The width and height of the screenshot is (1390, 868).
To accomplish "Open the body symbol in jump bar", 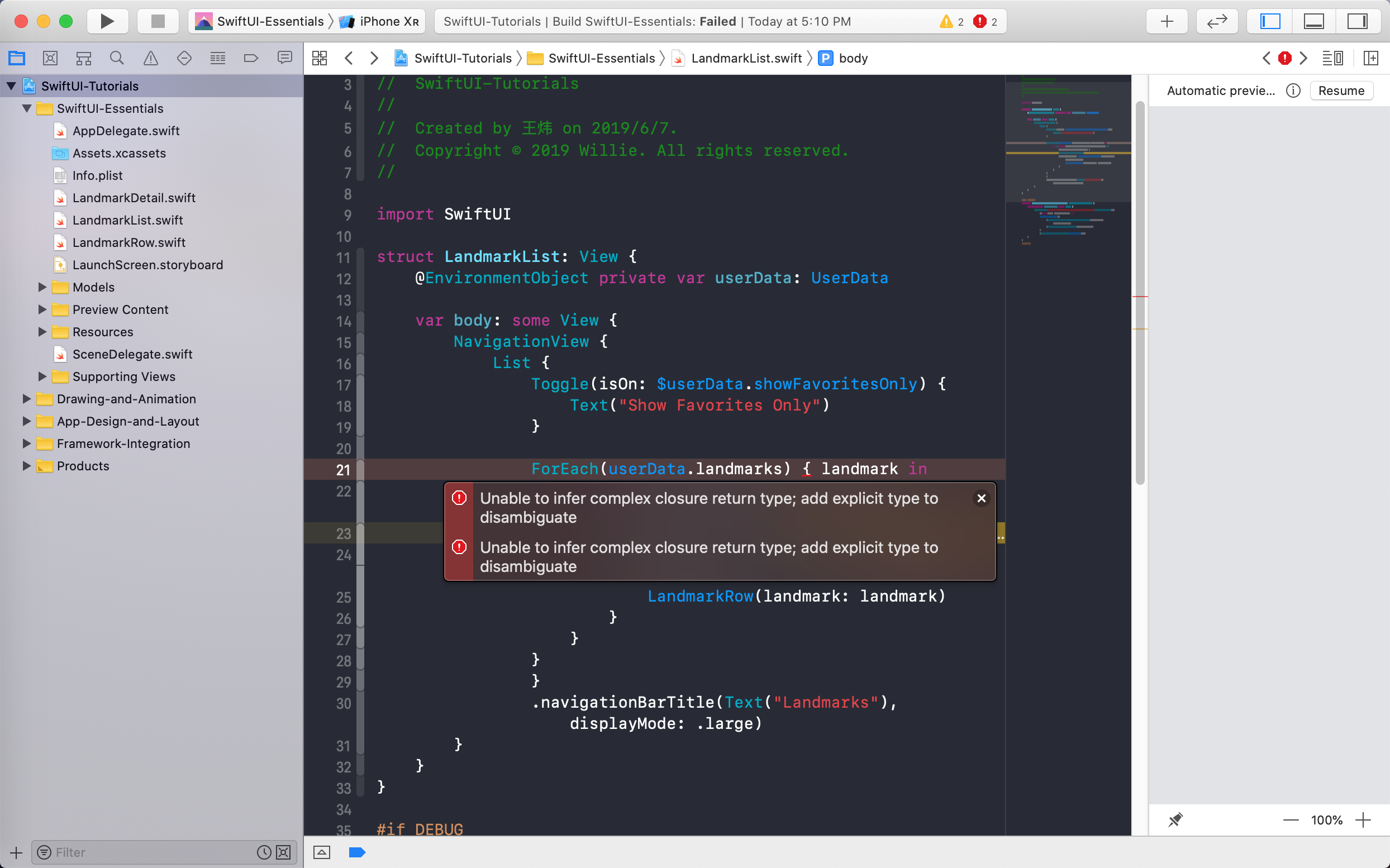I will pos(843,58).
